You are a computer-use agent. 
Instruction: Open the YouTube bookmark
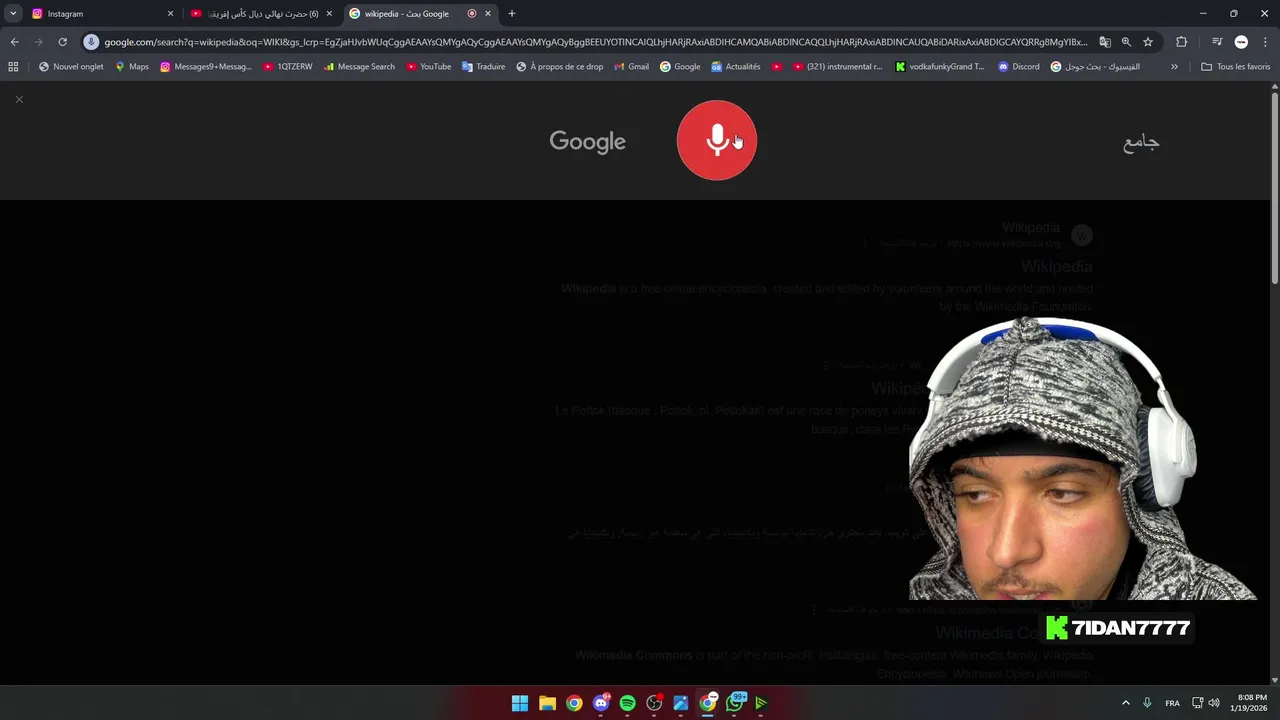(x=428, y=67)
